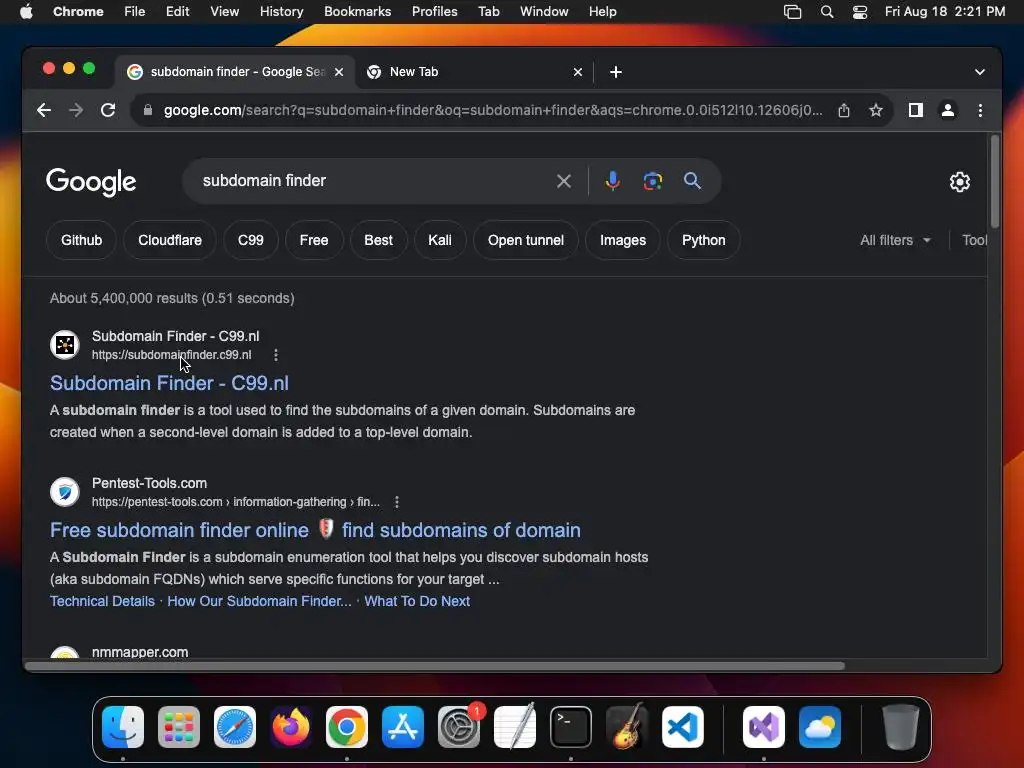
Task: Click into the Google search input field
Action: point(372,181)
